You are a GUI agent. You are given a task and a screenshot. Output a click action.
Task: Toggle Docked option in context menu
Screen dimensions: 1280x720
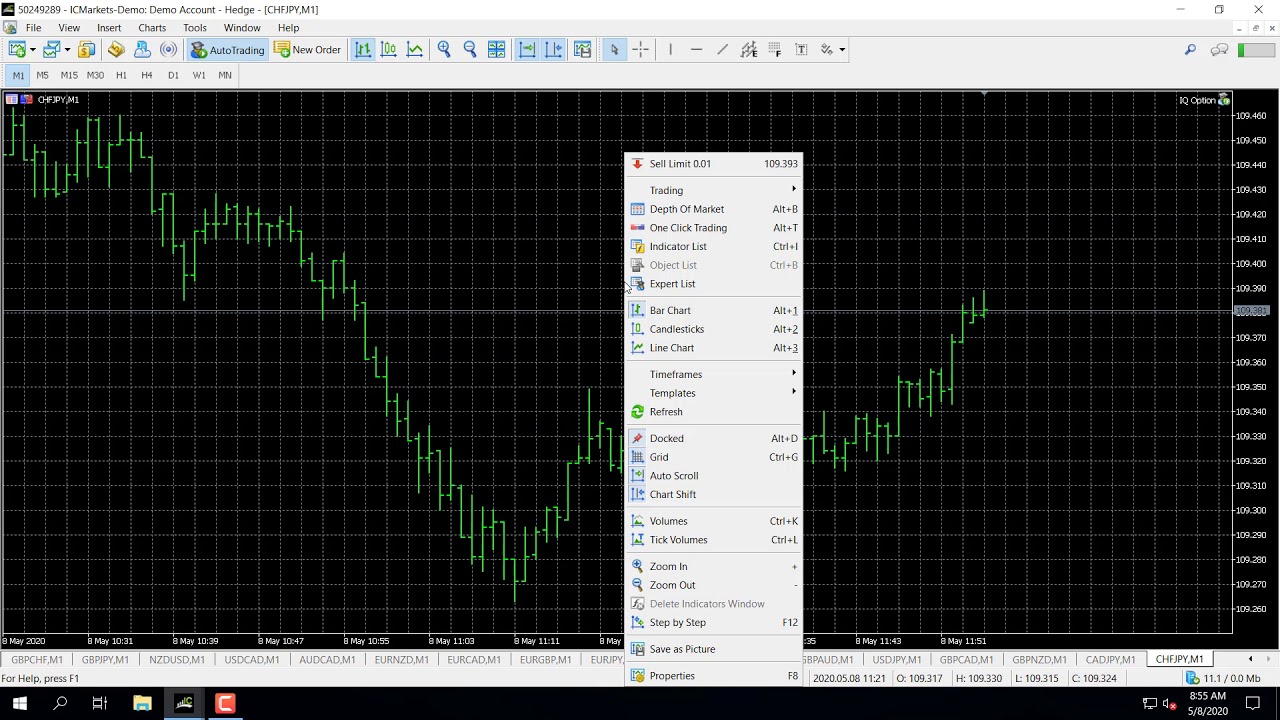(714, 438)
